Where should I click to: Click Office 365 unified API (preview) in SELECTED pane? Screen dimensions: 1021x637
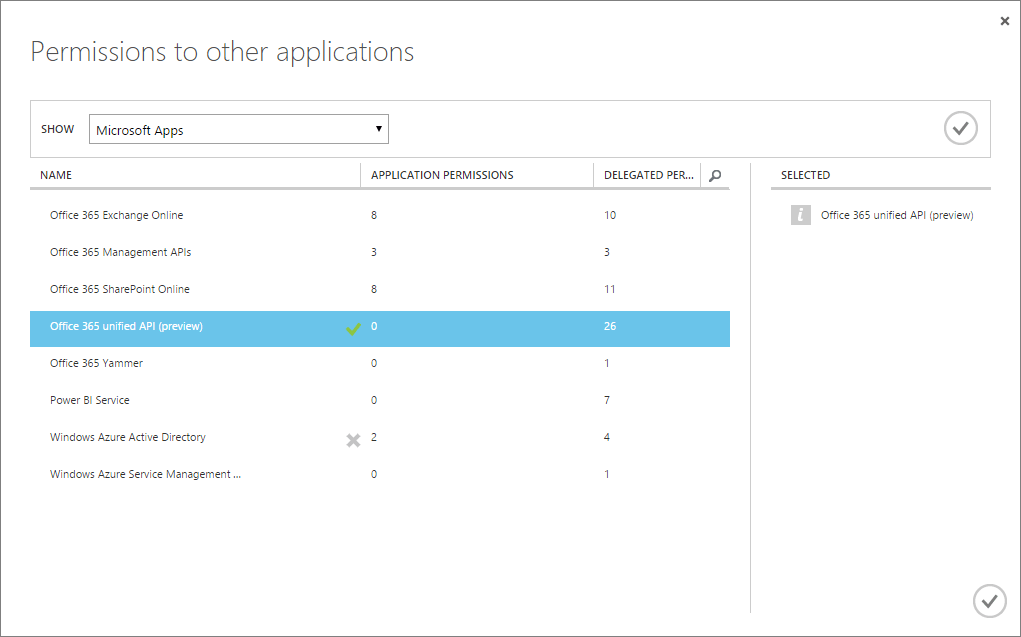897,215
